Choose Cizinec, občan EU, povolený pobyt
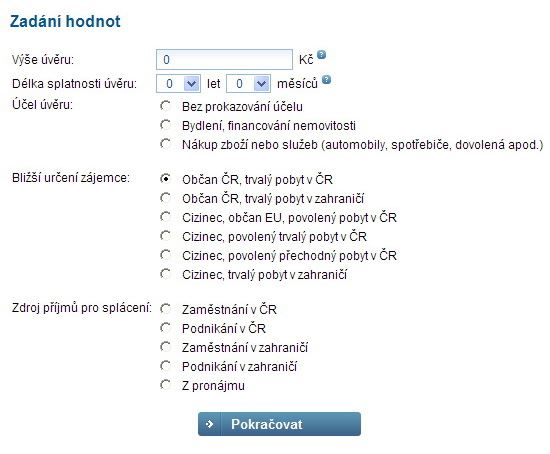This screenshot has height=454, width=550. tap(165, 217)
